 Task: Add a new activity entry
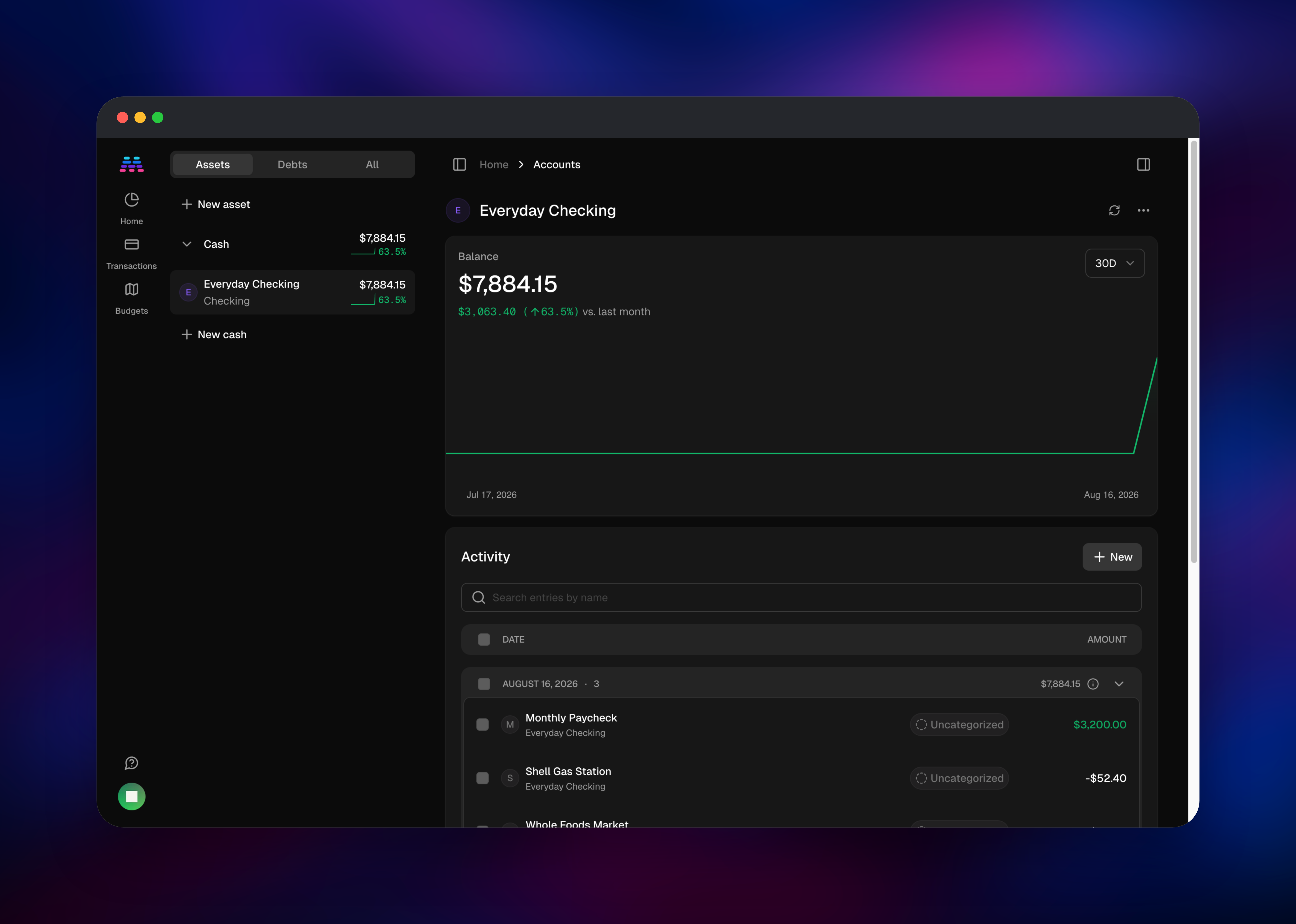[1112, 557]
